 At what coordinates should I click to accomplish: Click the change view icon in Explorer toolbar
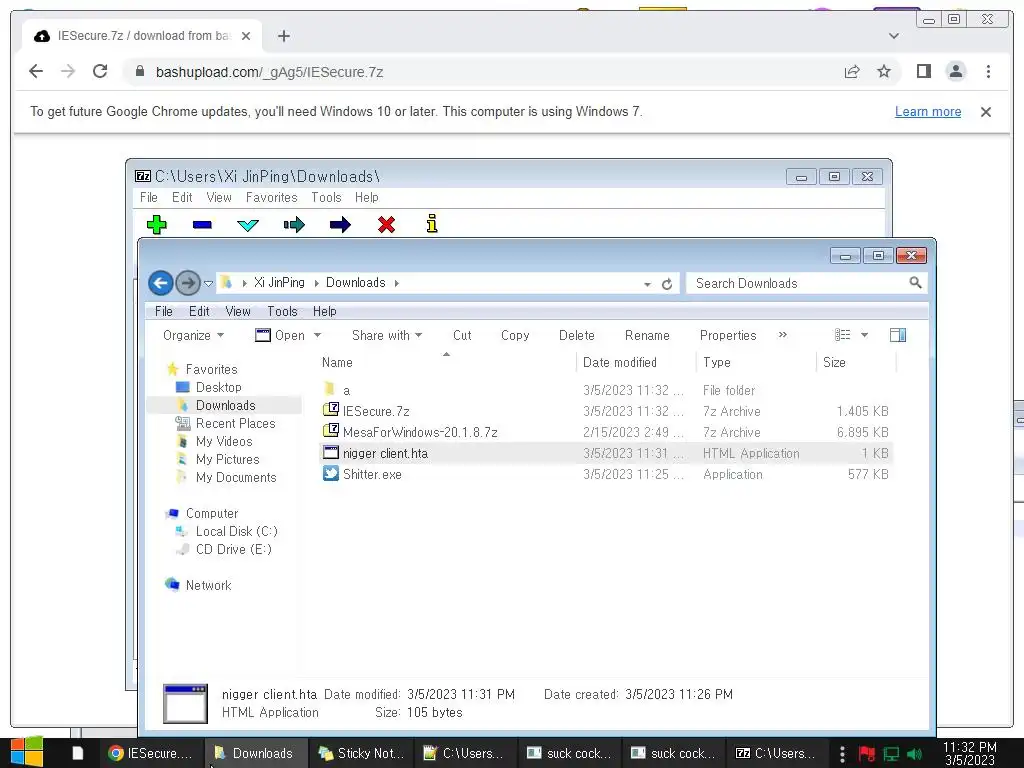click(x=842, y=335)
